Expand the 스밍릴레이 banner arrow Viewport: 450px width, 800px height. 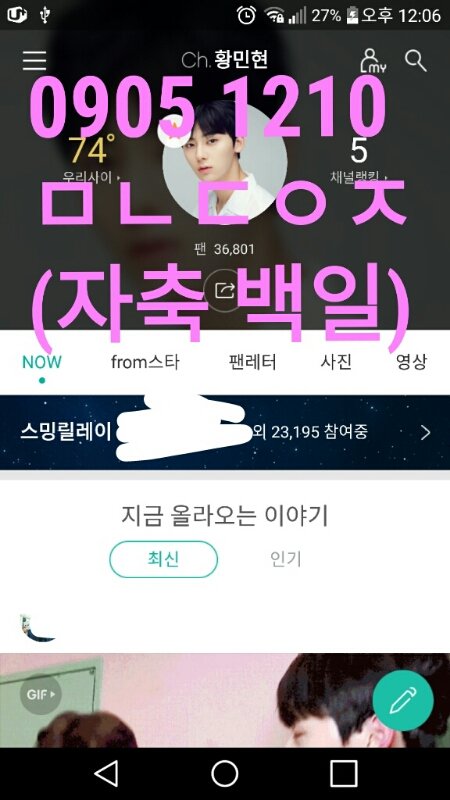click(426, 433)
